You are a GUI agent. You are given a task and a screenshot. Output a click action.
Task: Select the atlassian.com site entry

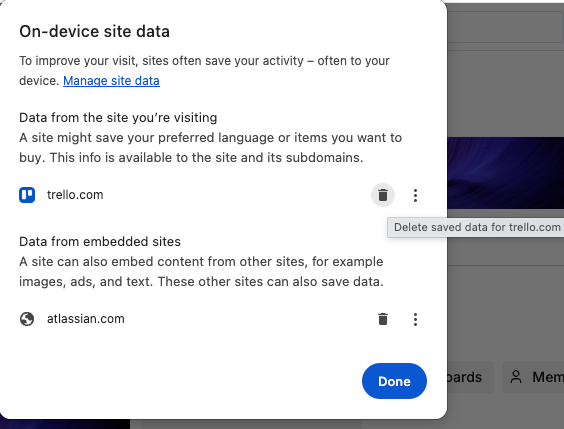tap(86, 319)
